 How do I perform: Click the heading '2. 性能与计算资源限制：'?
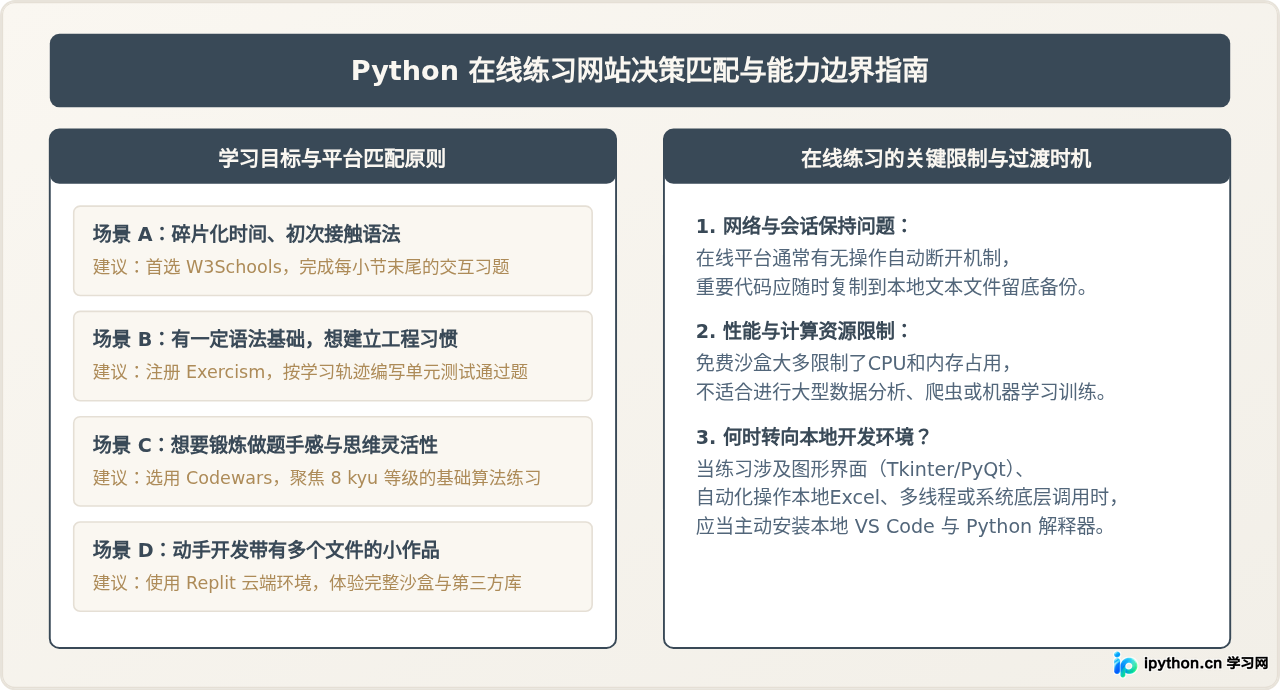coord(804,331)
